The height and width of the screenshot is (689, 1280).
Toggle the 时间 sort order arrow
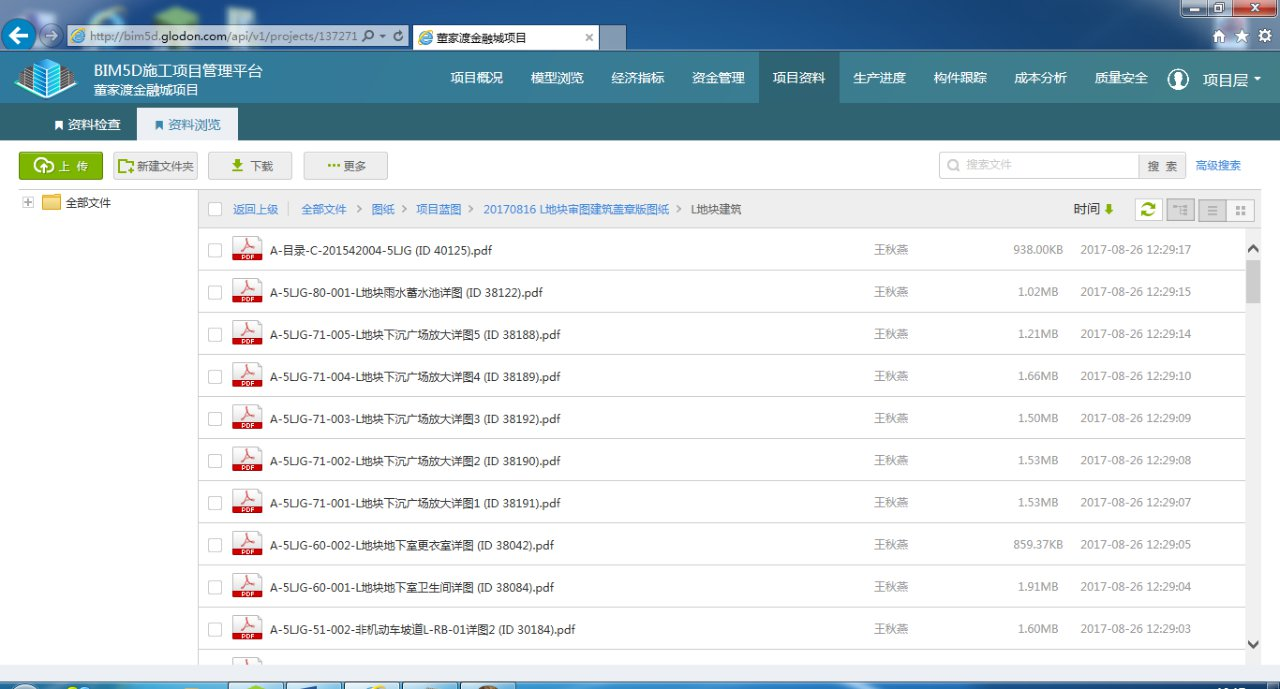(1108, 209)
